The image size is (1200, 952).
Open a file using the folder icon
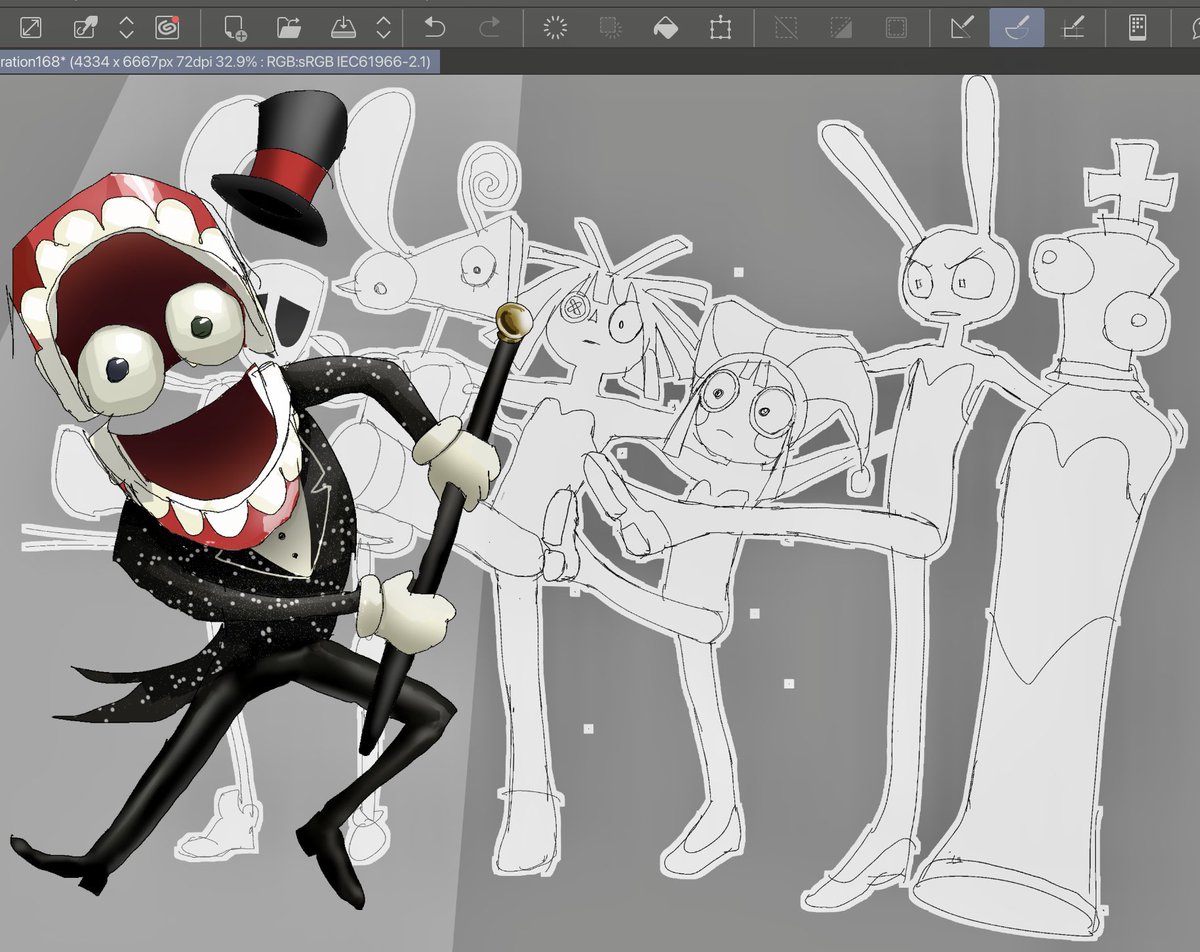(x=289, y=27)
